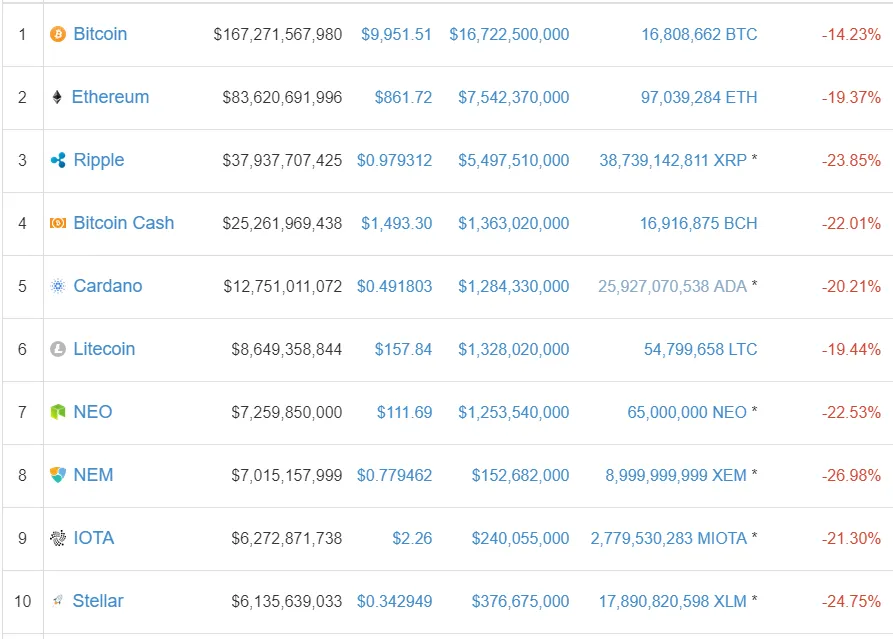Click supply 38,739,142,811 XRP

pos(673,161)
